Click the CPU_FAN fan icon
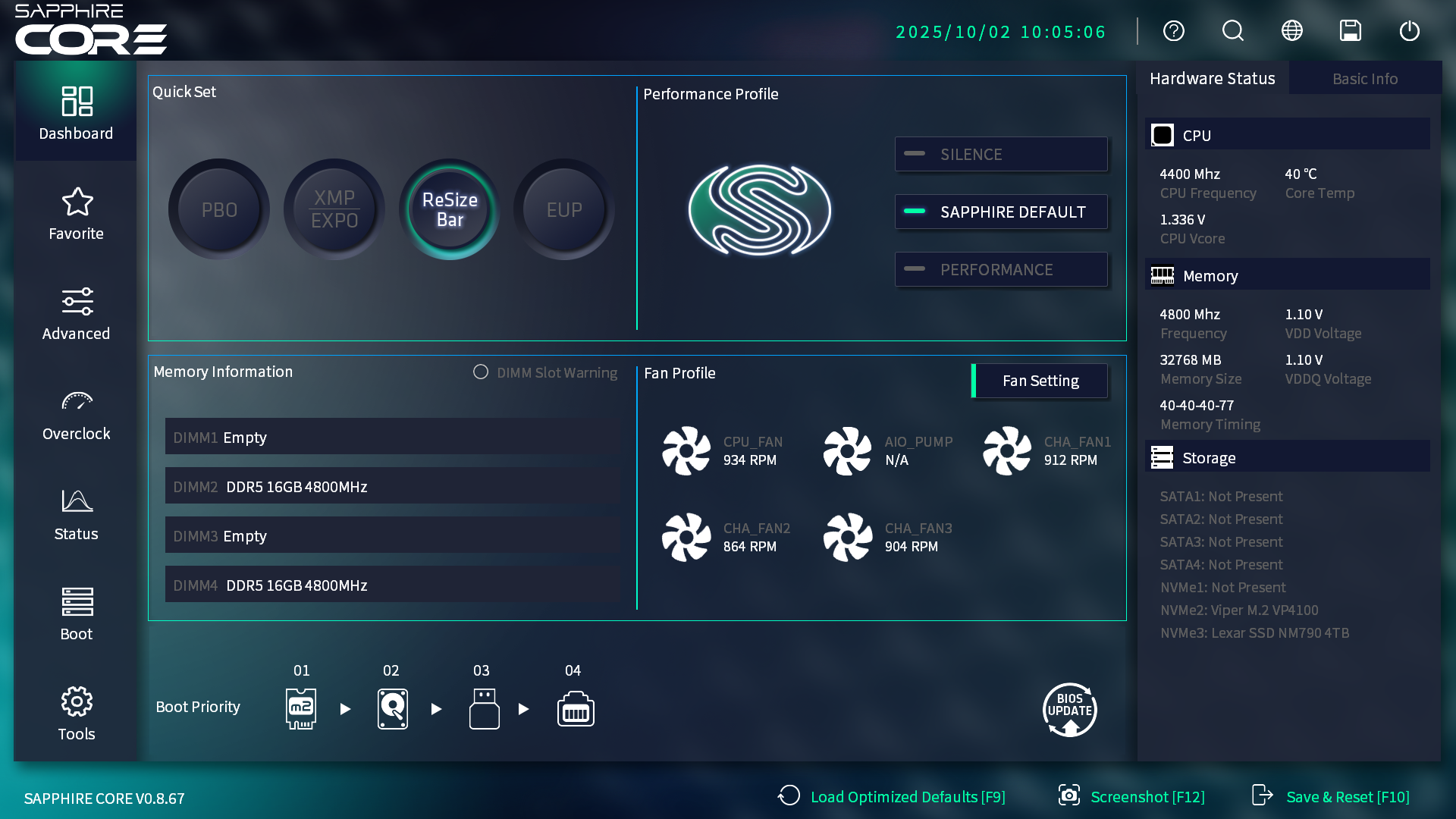Image resolution: width=1456 pixels, height=819 pixels. coord(686,450)
